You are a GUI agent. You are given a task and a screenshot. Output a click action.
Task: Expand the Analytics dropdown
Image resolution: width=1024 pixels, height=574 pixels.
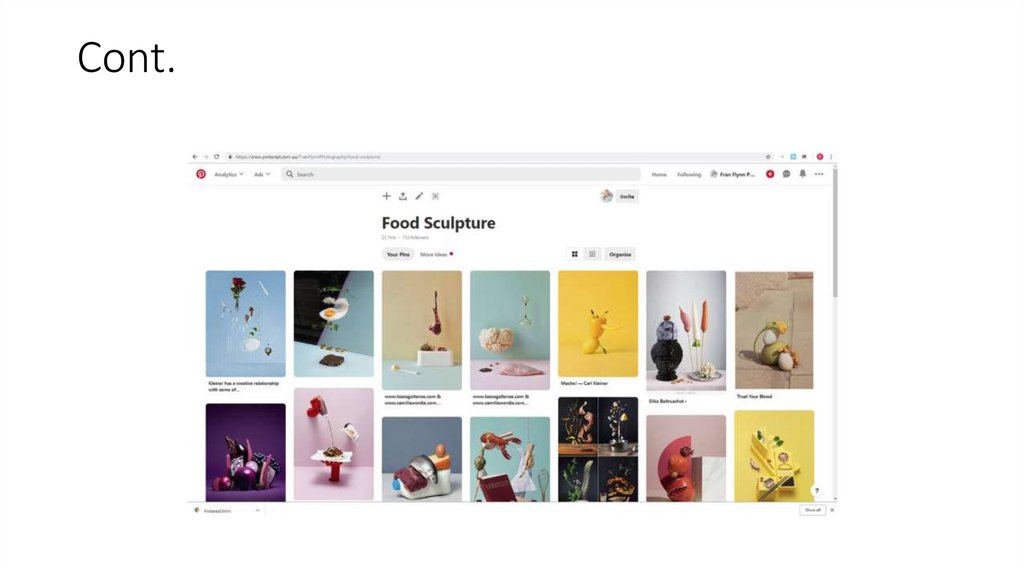229,174
